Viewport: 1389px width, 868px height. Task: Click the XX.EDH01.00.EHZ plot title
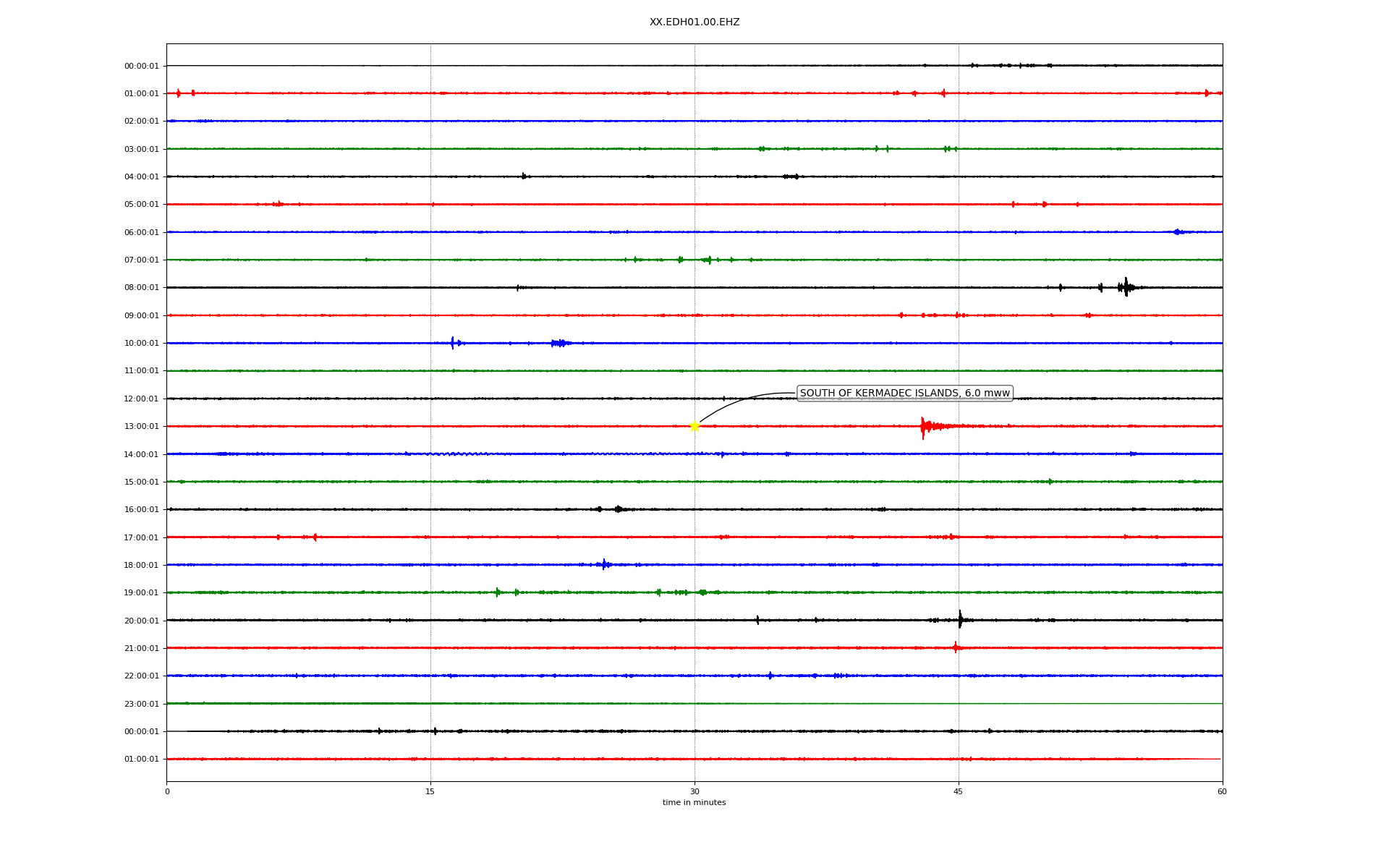click(694, 22)
